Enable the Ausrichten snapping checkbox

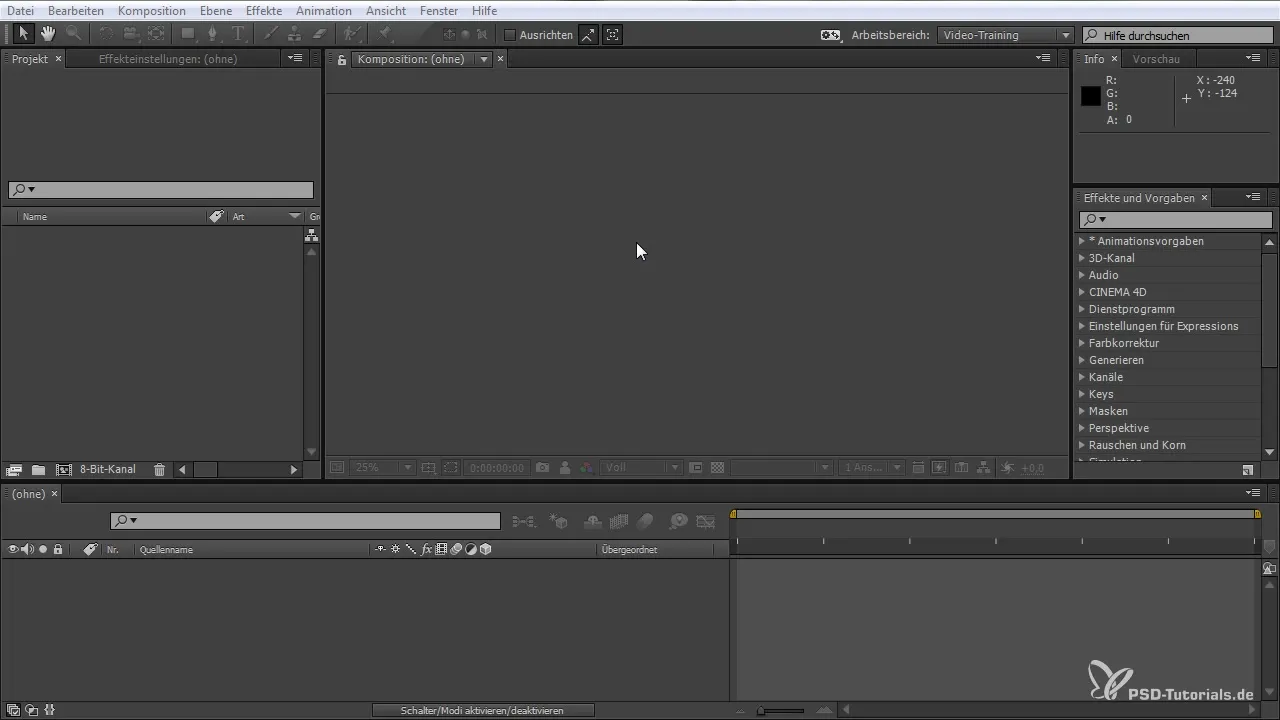point(509,35)
